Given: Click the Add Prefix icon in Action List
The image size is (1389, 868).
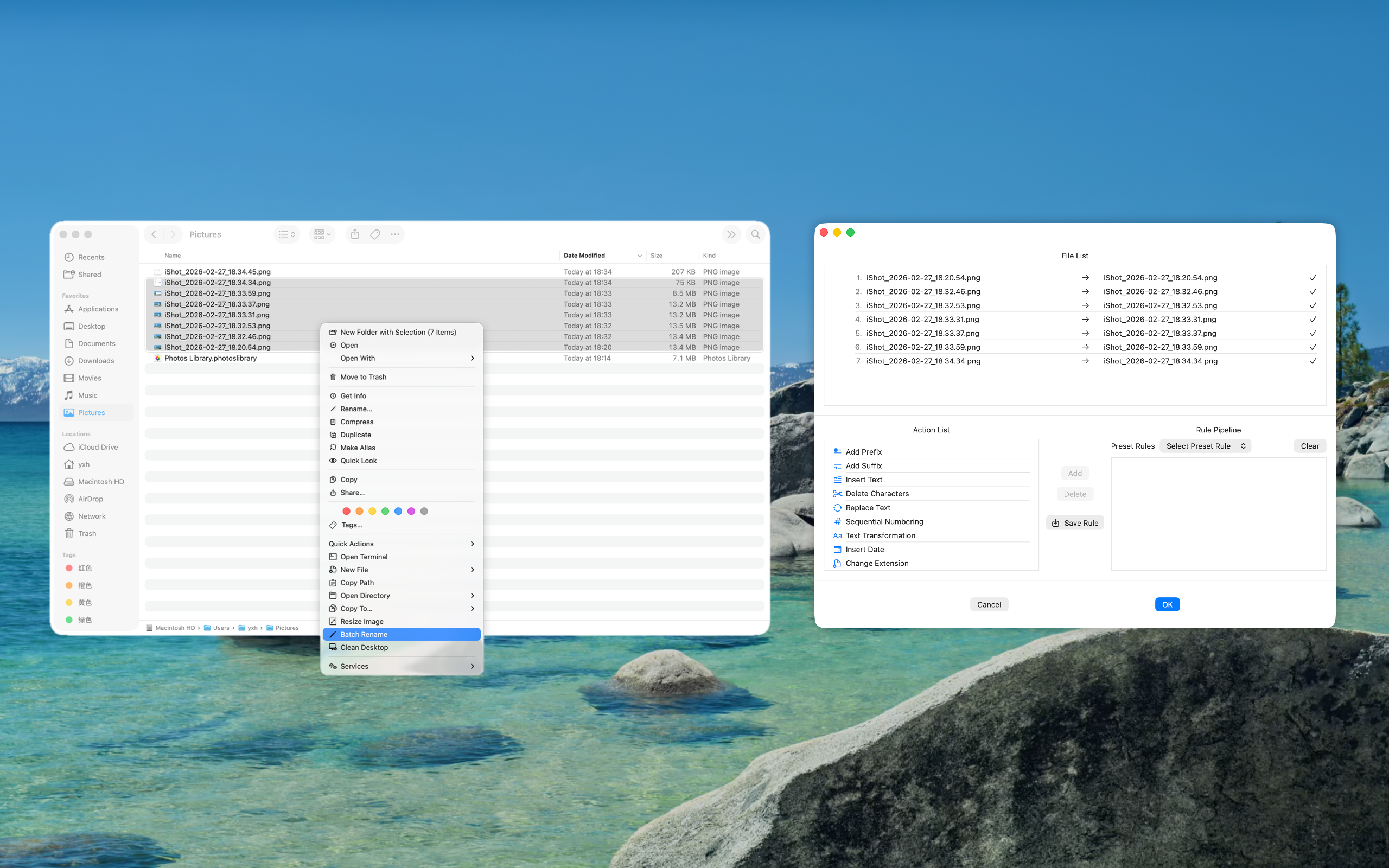Looking at the screenshot, I should pos(837,452).
